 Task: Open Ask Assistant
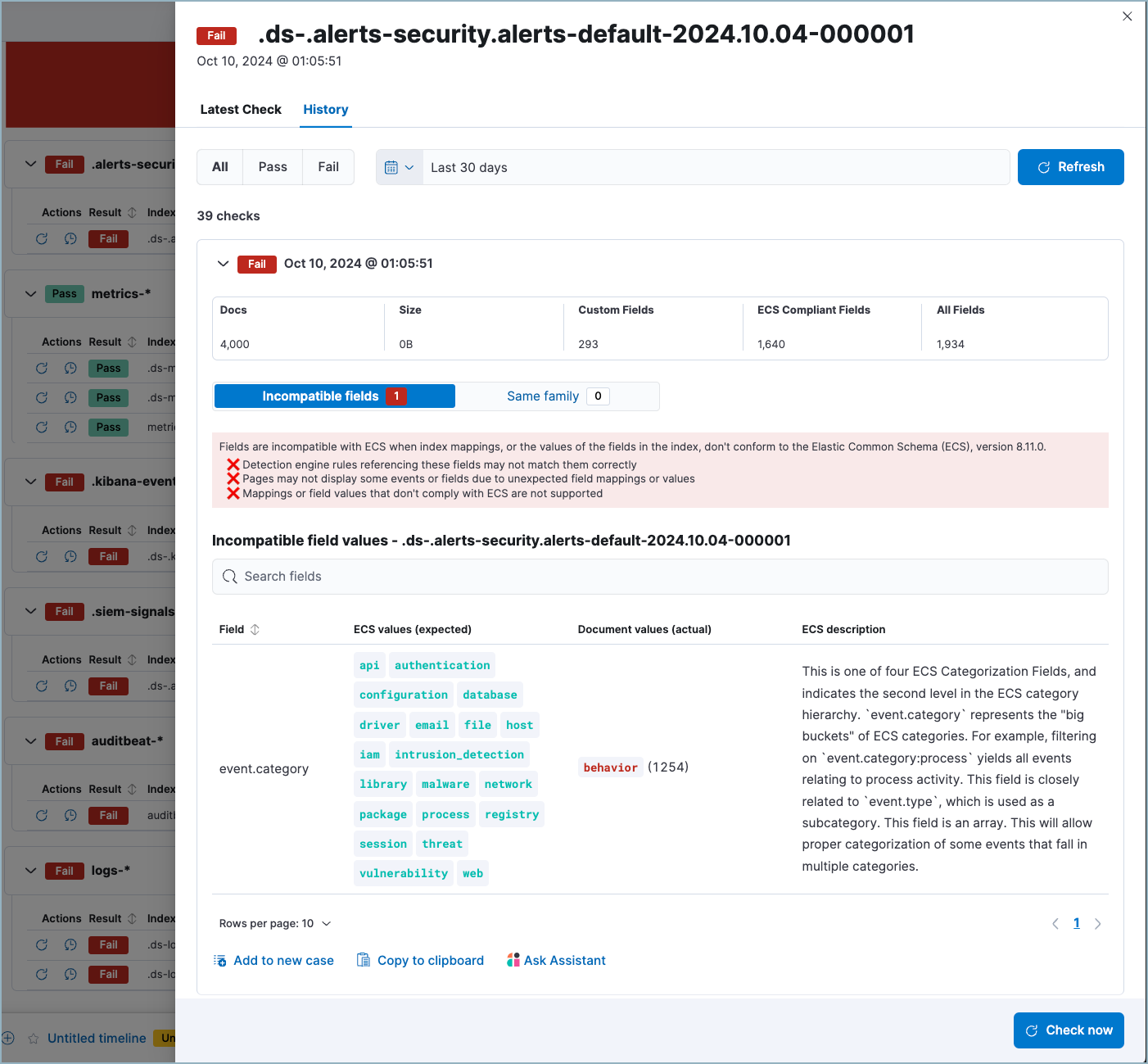(556, 960)
